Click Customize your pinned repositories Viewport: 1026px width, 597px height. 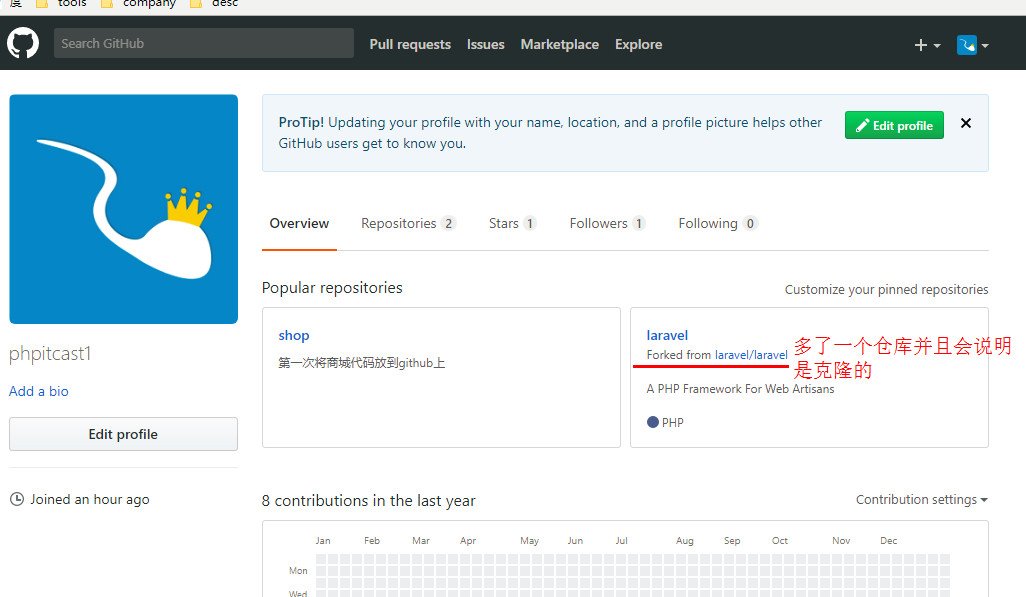[886, 289]
